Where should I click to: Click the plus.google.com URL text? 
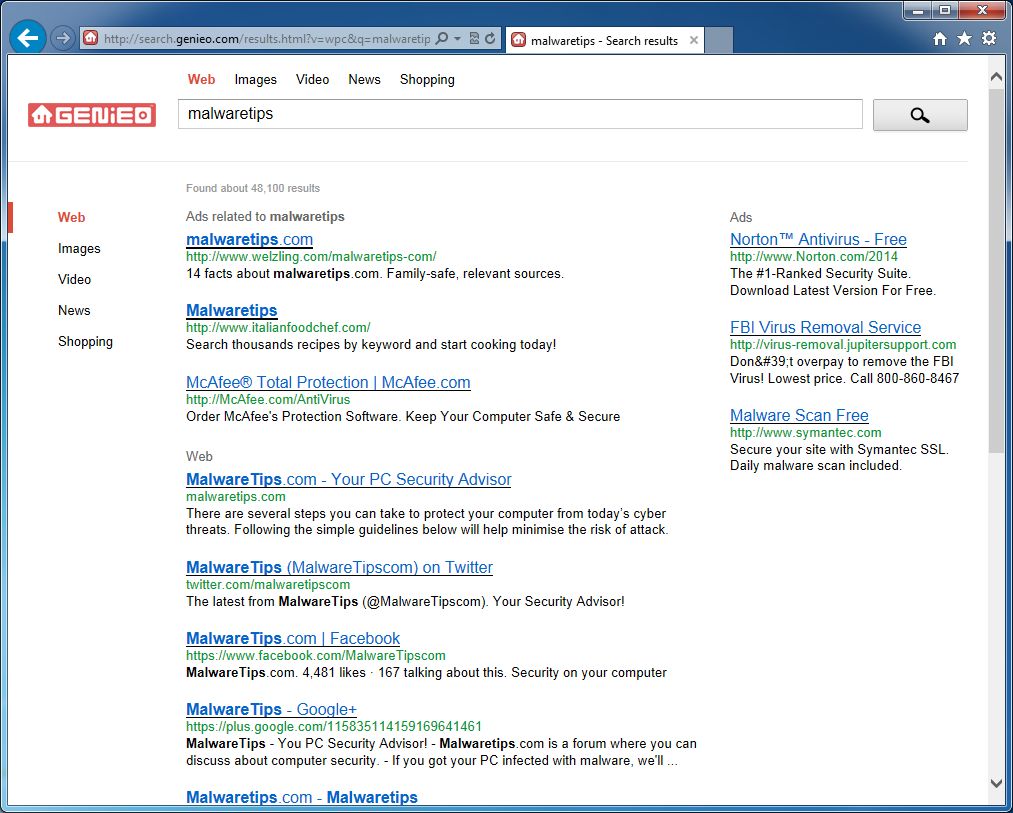click(x=334, y=726)
